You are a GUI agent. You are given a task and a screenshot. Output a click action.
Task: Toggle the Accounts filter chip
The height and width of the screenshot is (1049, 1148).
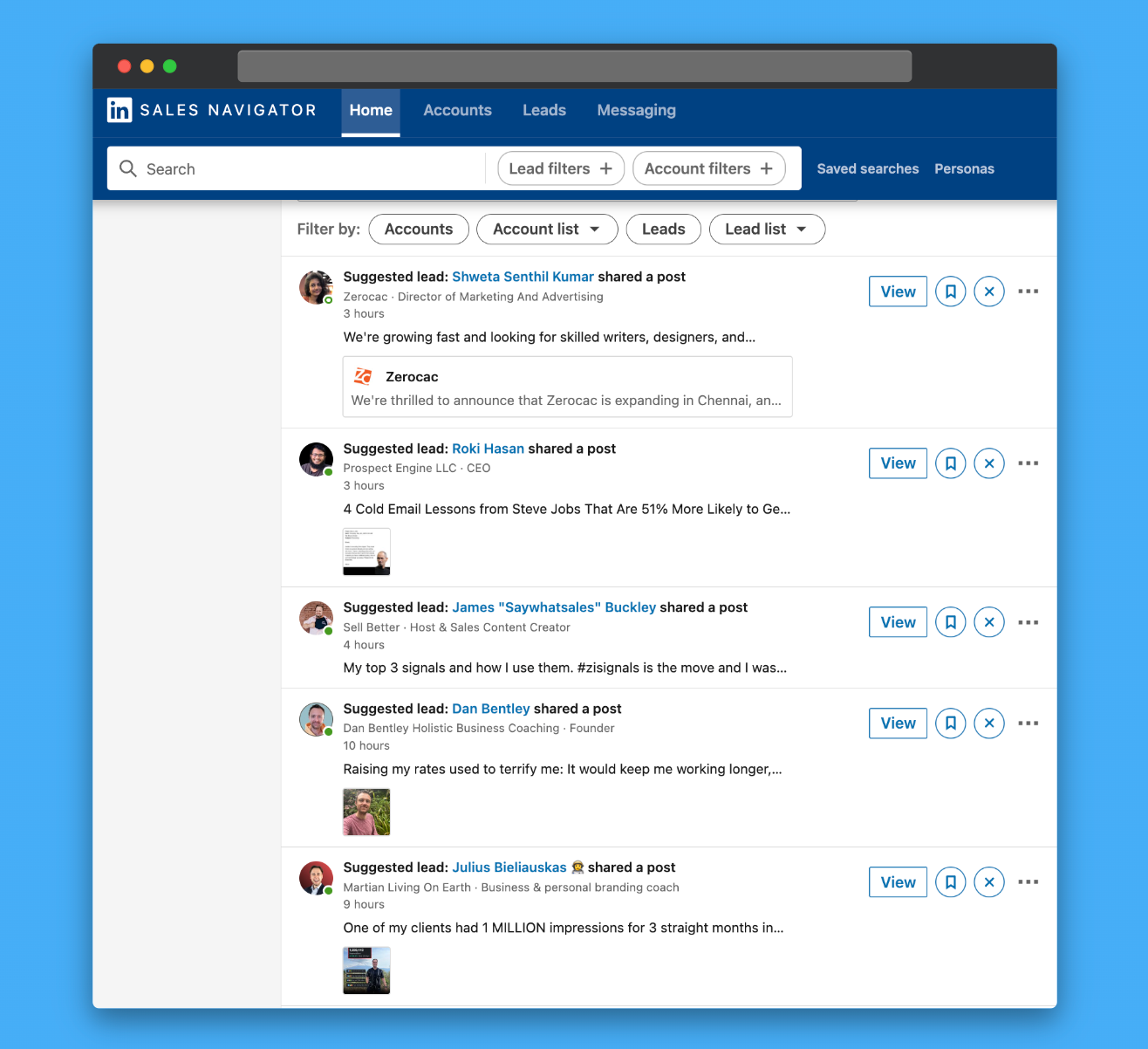[419, 230]
